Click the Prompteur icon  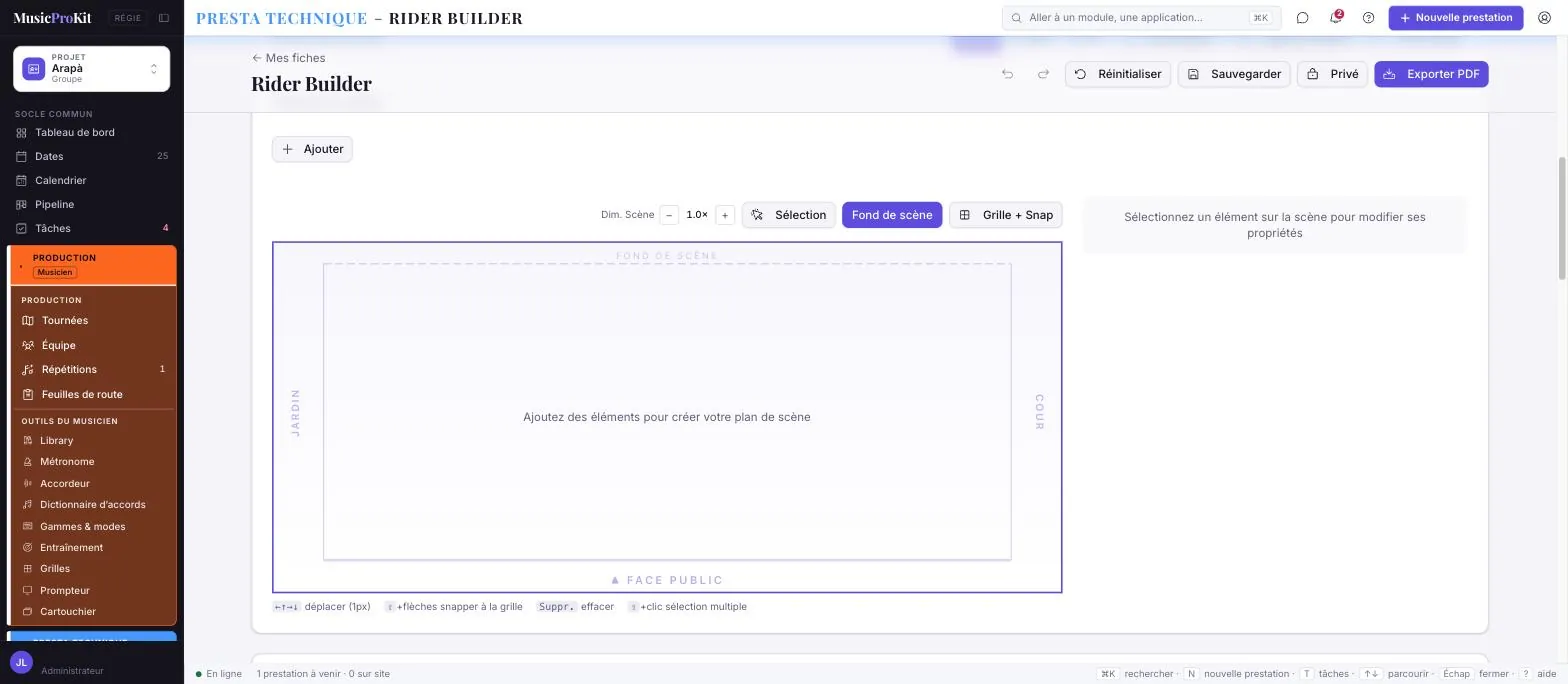(28, 591)
